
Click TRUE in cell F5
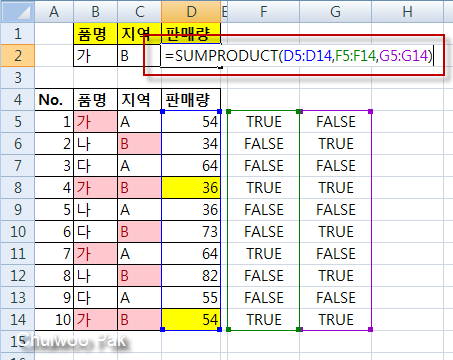tap(264, 122)
